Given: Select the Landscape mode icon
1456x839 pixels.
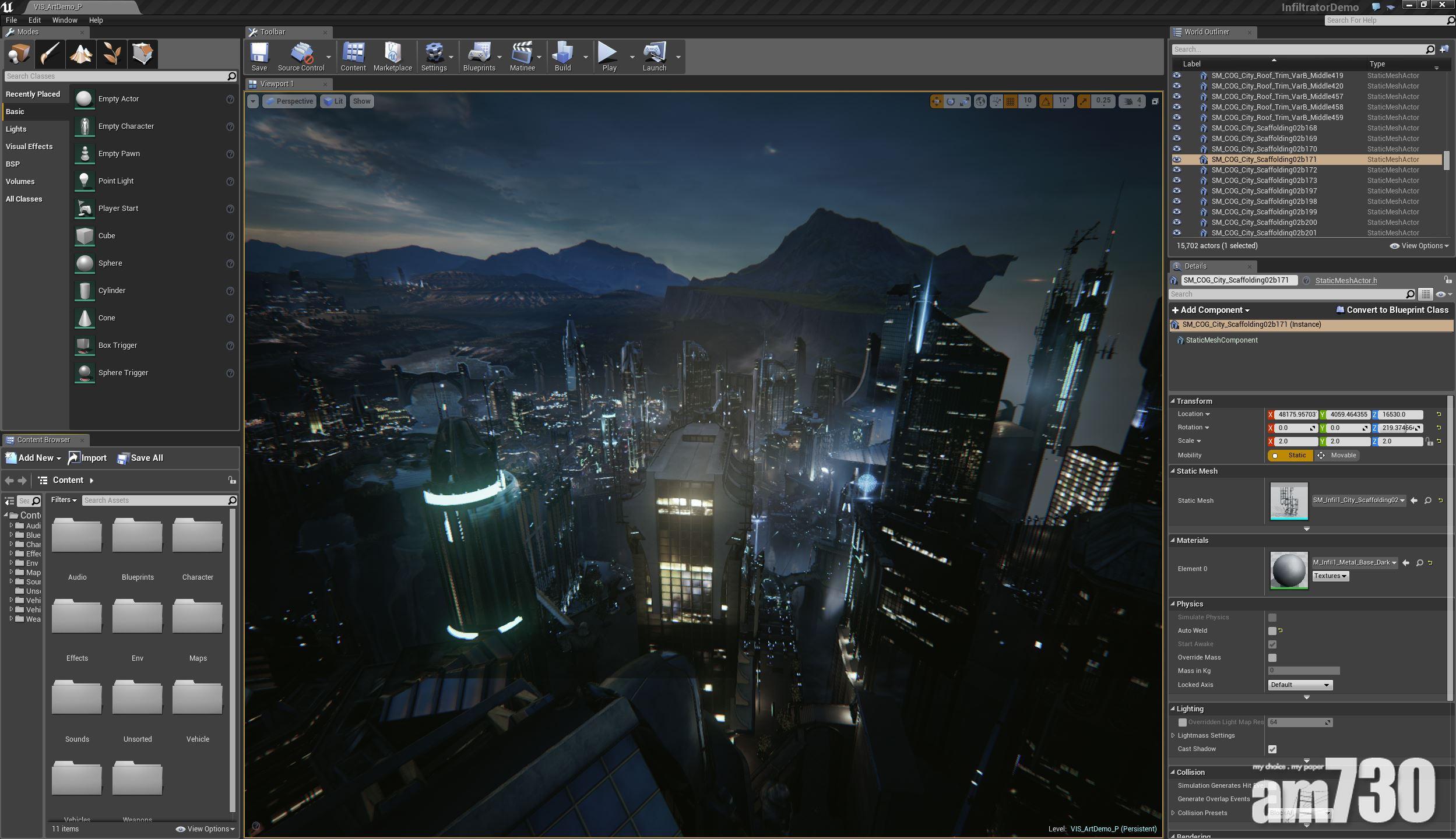Looking at the screenshot, I should click(80, 54).
